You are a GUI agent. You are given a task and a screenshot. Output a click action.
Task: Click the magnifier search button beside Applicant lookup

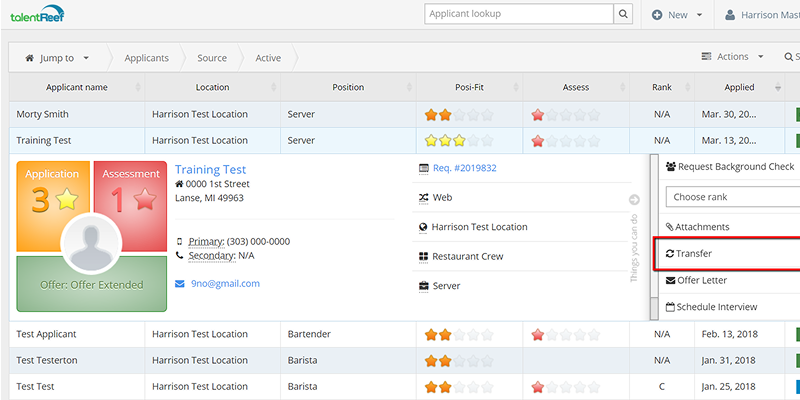(623, 14)
